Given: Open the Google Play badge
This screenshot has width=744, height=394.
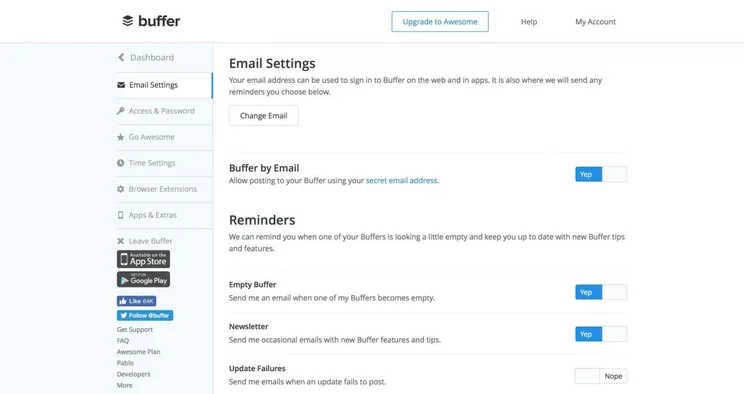Looking at the screenshot, I should [x=143, y=280].
